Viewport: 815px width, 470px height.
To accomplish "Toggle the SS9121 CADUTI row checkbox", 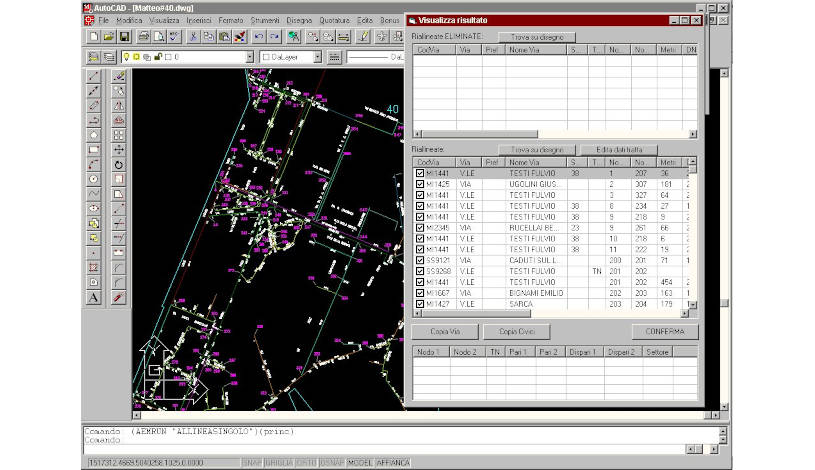I will 420,259.
